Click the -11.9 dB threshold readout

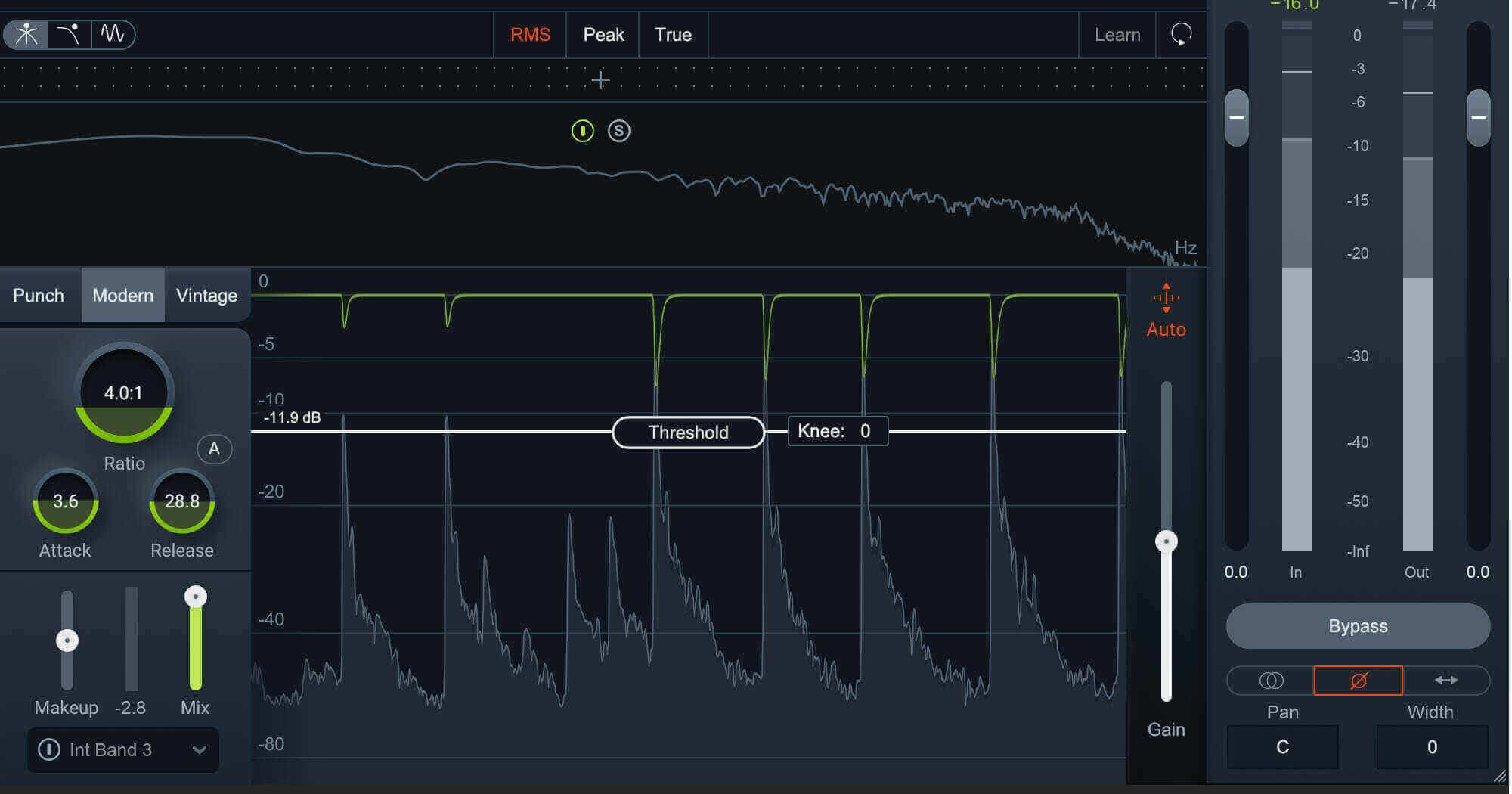click(292, 417)
